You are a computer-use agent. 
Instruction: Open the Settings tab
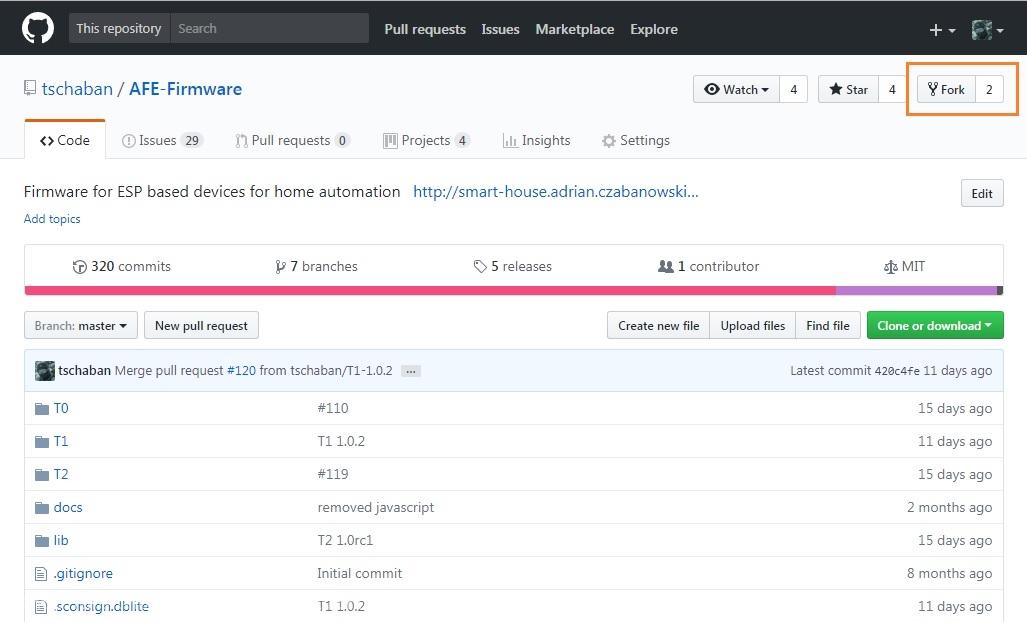(x=636, y=140)
